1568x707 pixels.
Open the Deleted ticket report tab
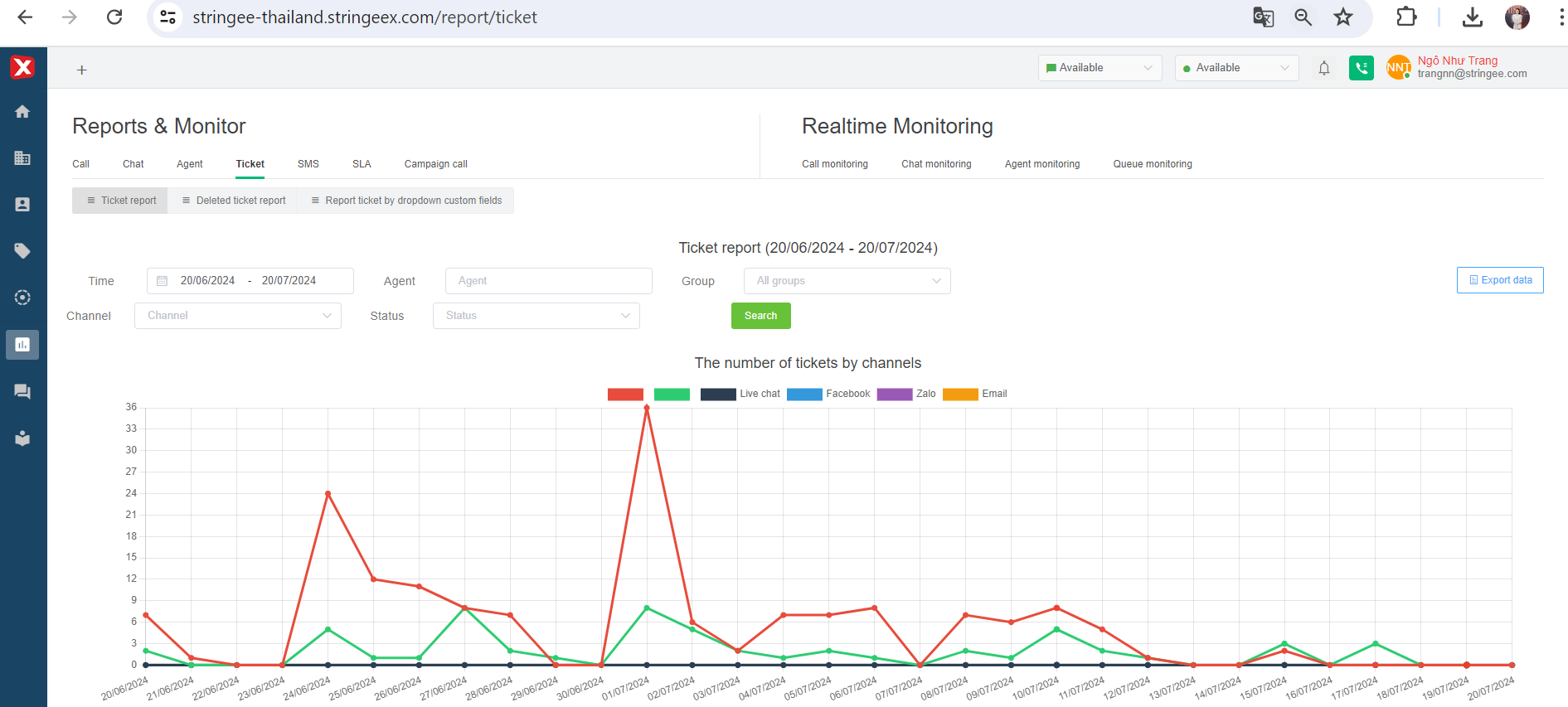point(233,201)
